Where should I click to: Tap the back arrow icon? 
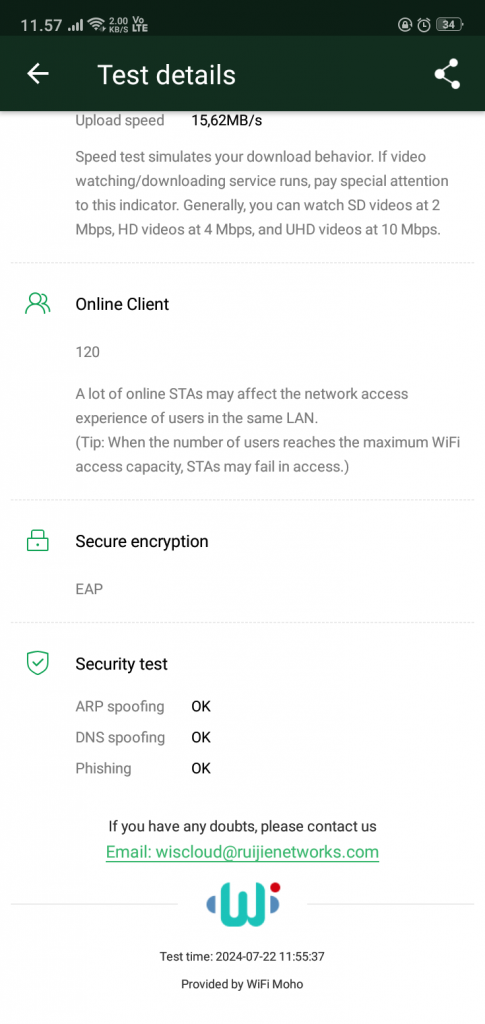click(x=38, y=74)
